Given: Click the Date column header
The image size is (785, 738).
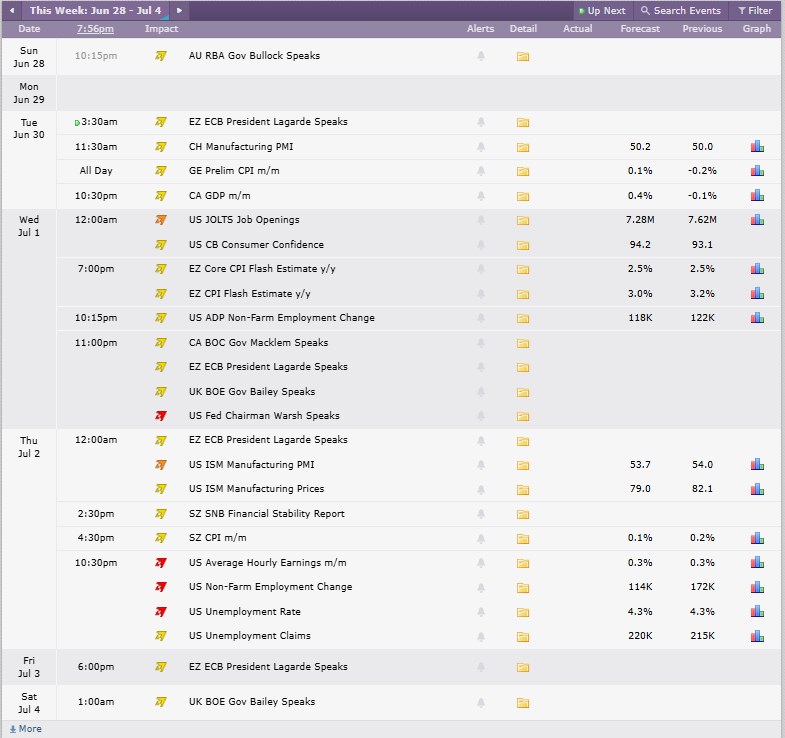Looking at the screenshot, I should pyautogui.click(x=29, y=29).
